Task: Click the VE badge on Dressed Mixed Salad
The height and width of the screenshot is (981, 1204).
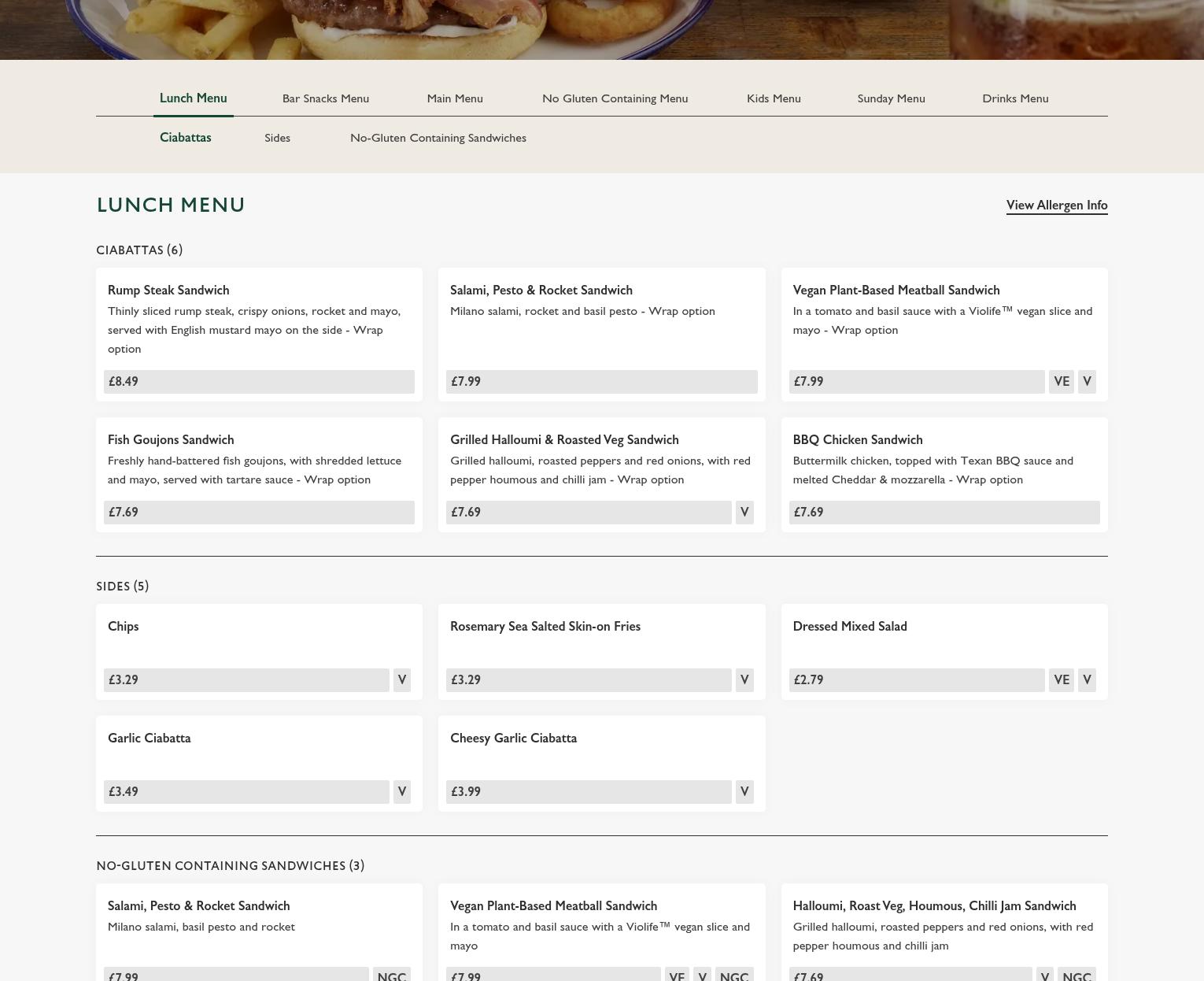Action: [1061, 680]
